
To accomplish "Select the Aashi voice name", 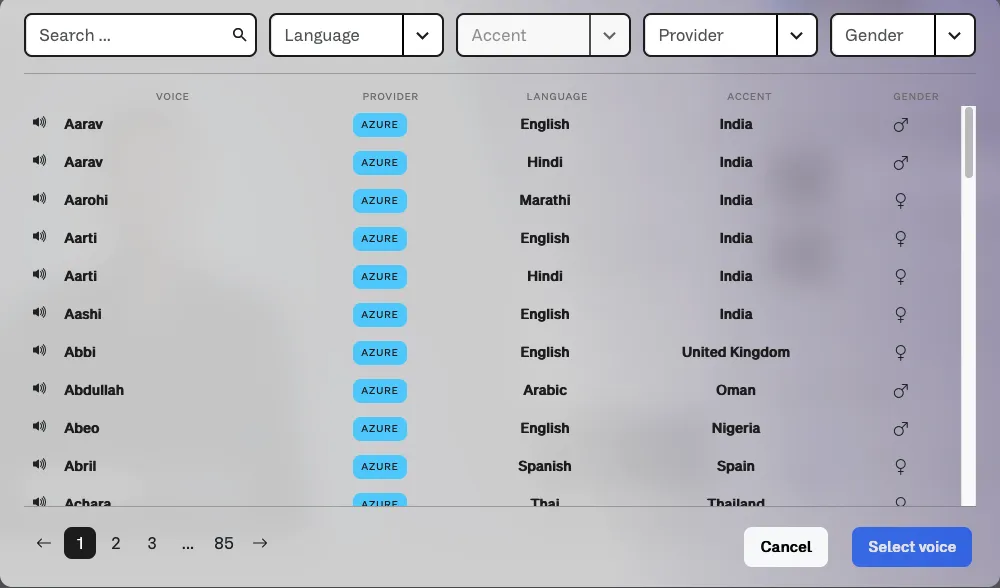I will tap(83, 314).
